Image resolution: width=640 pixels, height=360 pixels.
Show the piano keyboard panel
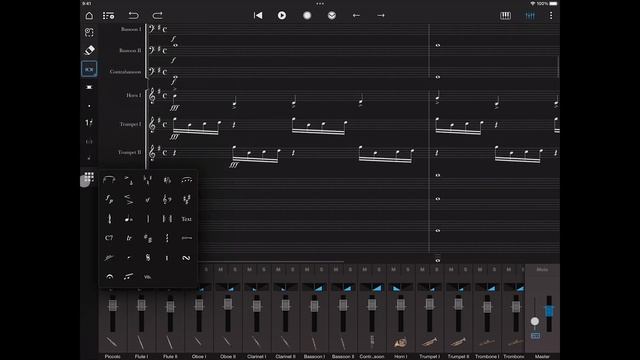click(x=505, y=16)
